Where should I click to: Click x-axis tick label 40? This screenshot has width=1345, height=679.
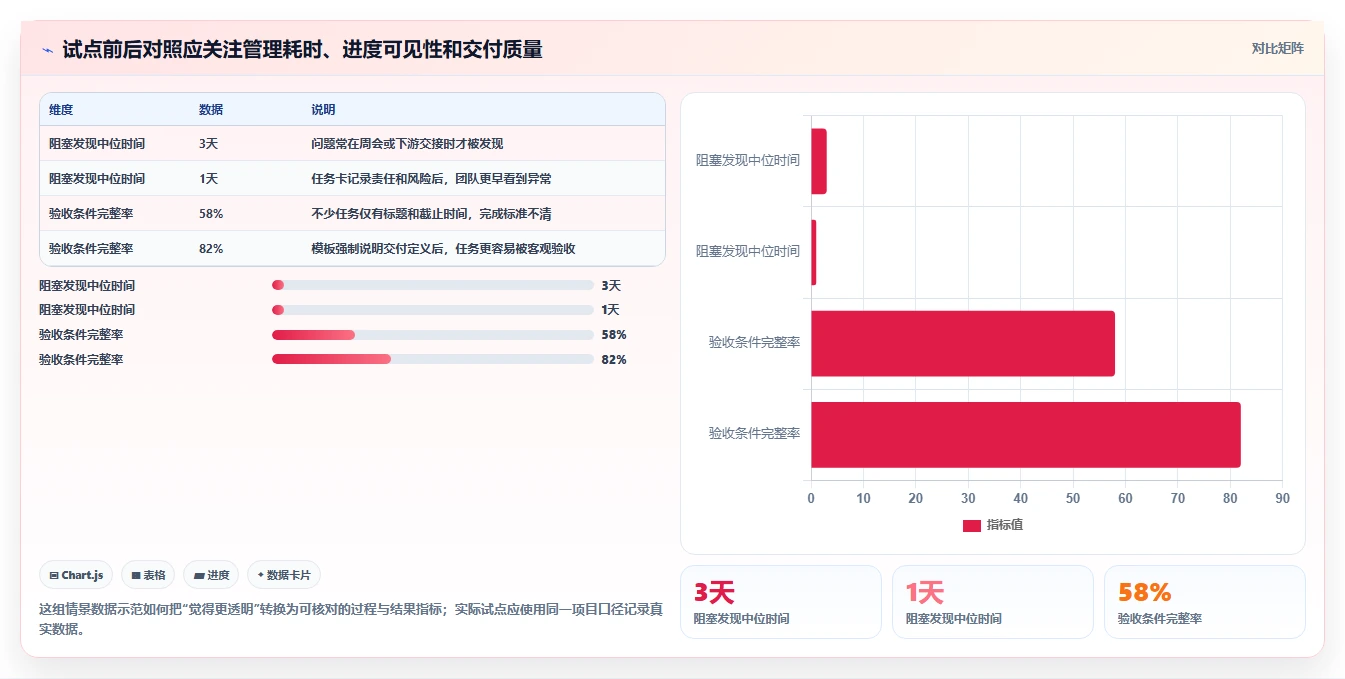1021,498
